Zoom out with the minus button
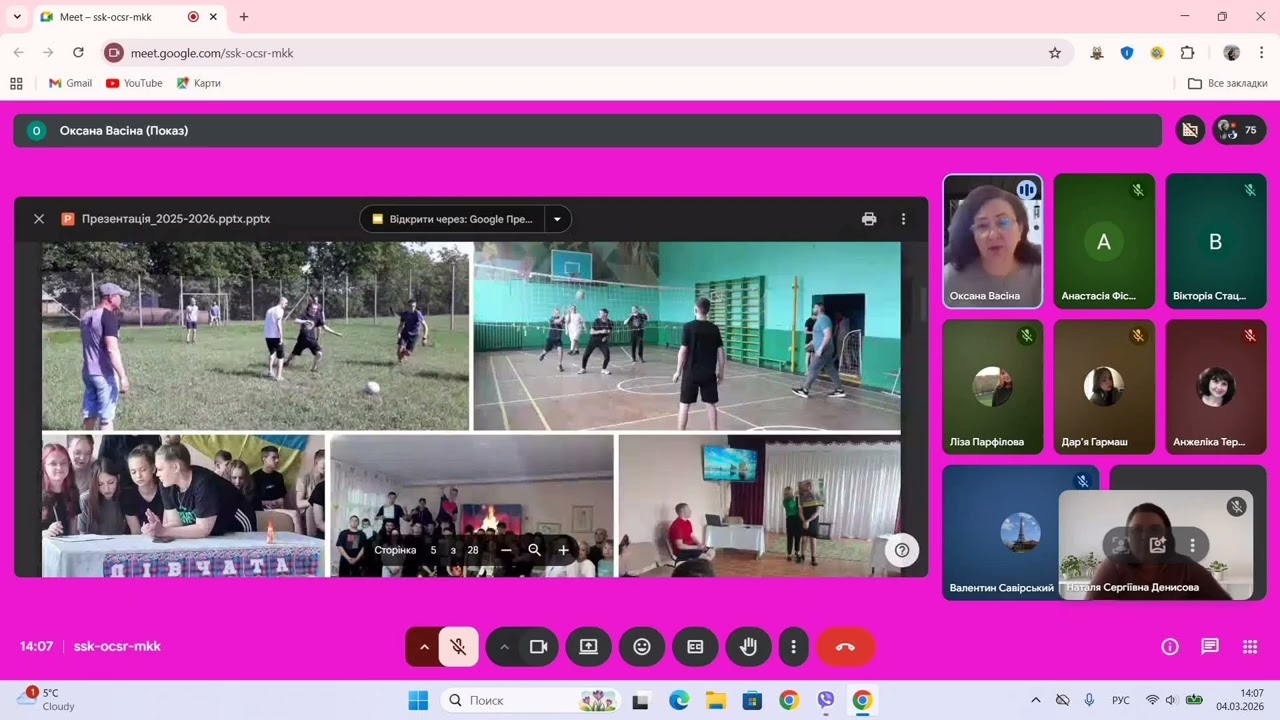 click(506, 550)
